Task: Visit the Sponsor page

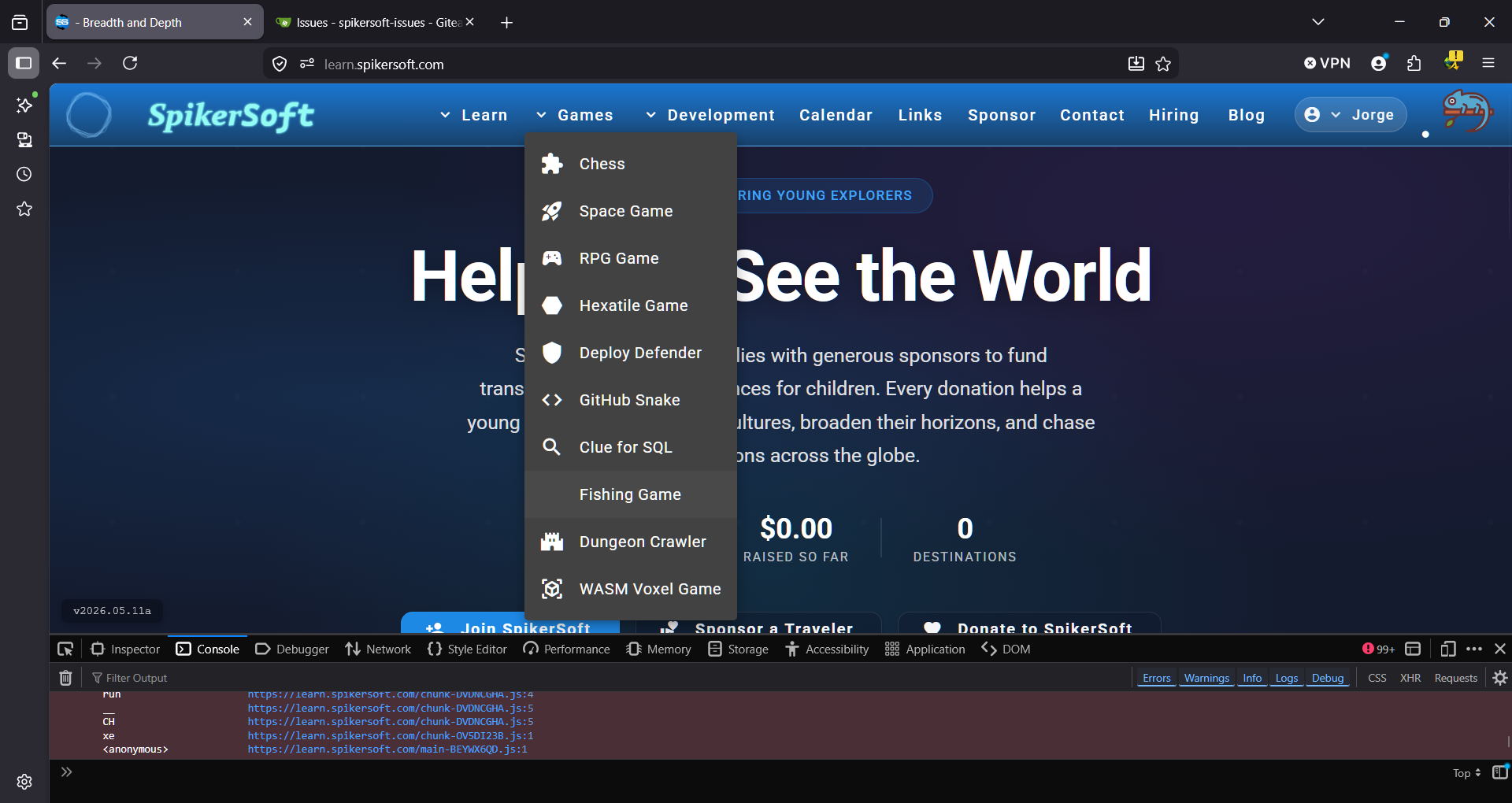Action: click(1002, 115)
